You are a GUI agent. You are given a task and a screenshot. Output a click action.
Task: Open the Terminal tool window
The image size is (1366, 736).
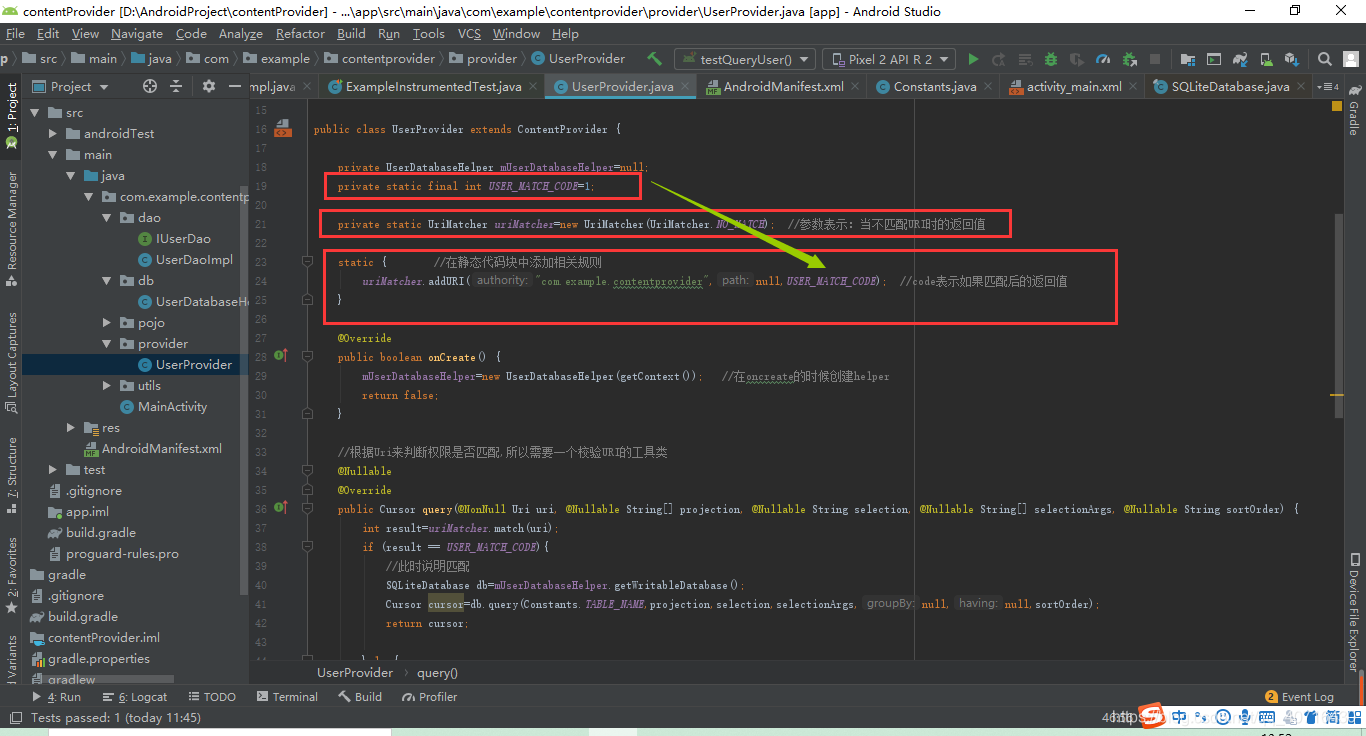tap(287, 697)
